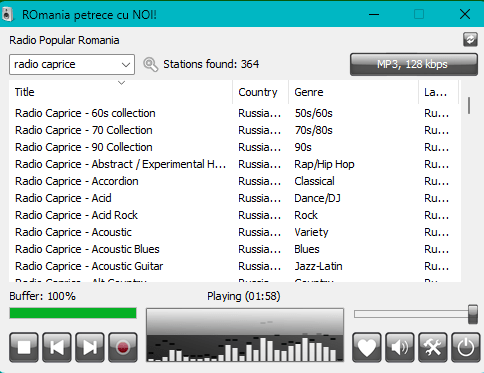Click the 70s/80s genre cell
The height and width of the screenshot is (373, 484).
(313, 130)
